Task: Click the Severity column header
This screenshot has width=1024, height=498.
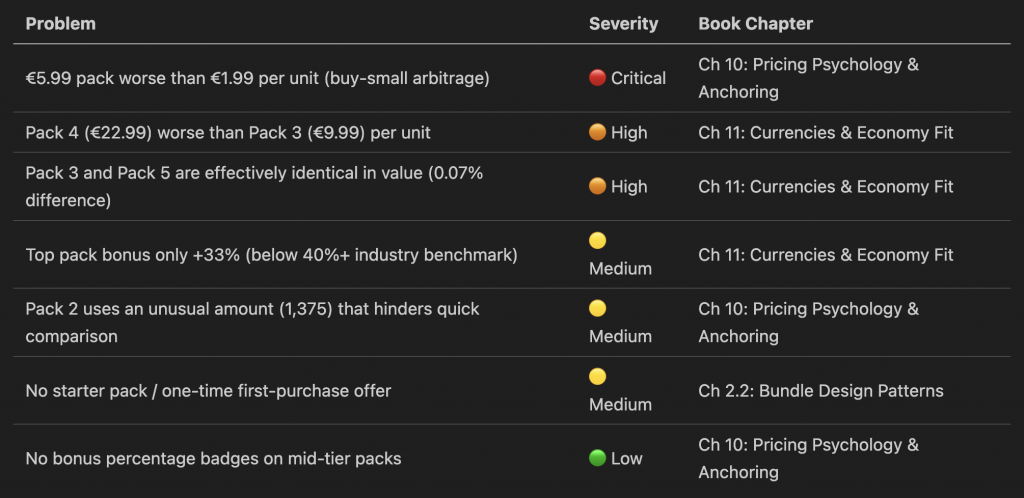Action: tap(622, 23)
